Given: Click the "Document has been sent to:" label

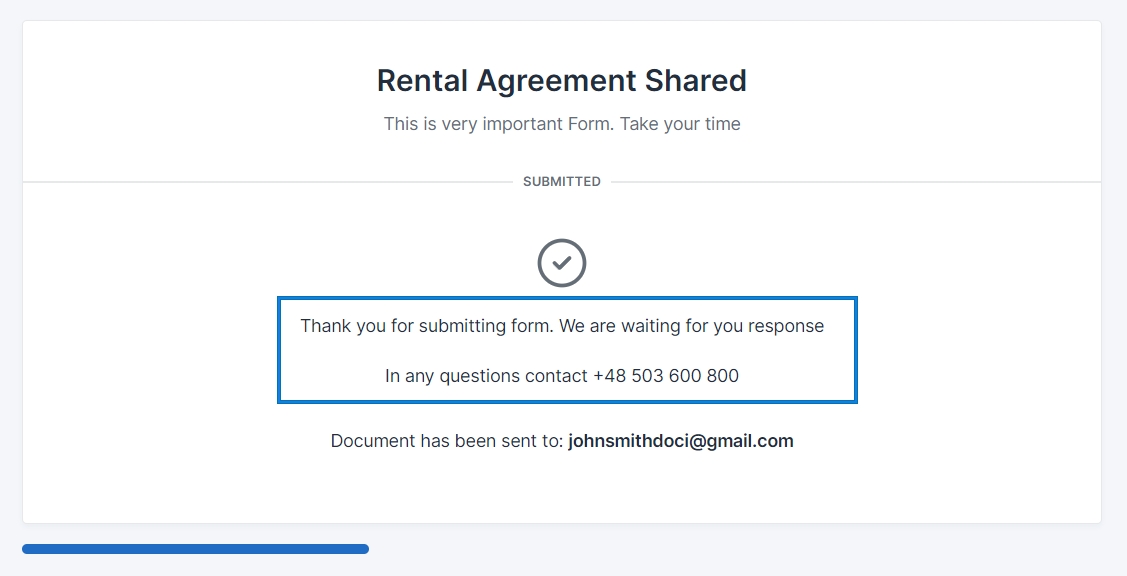Looking at the screenshot, I should pyautogui.click(x=447, y=441).
